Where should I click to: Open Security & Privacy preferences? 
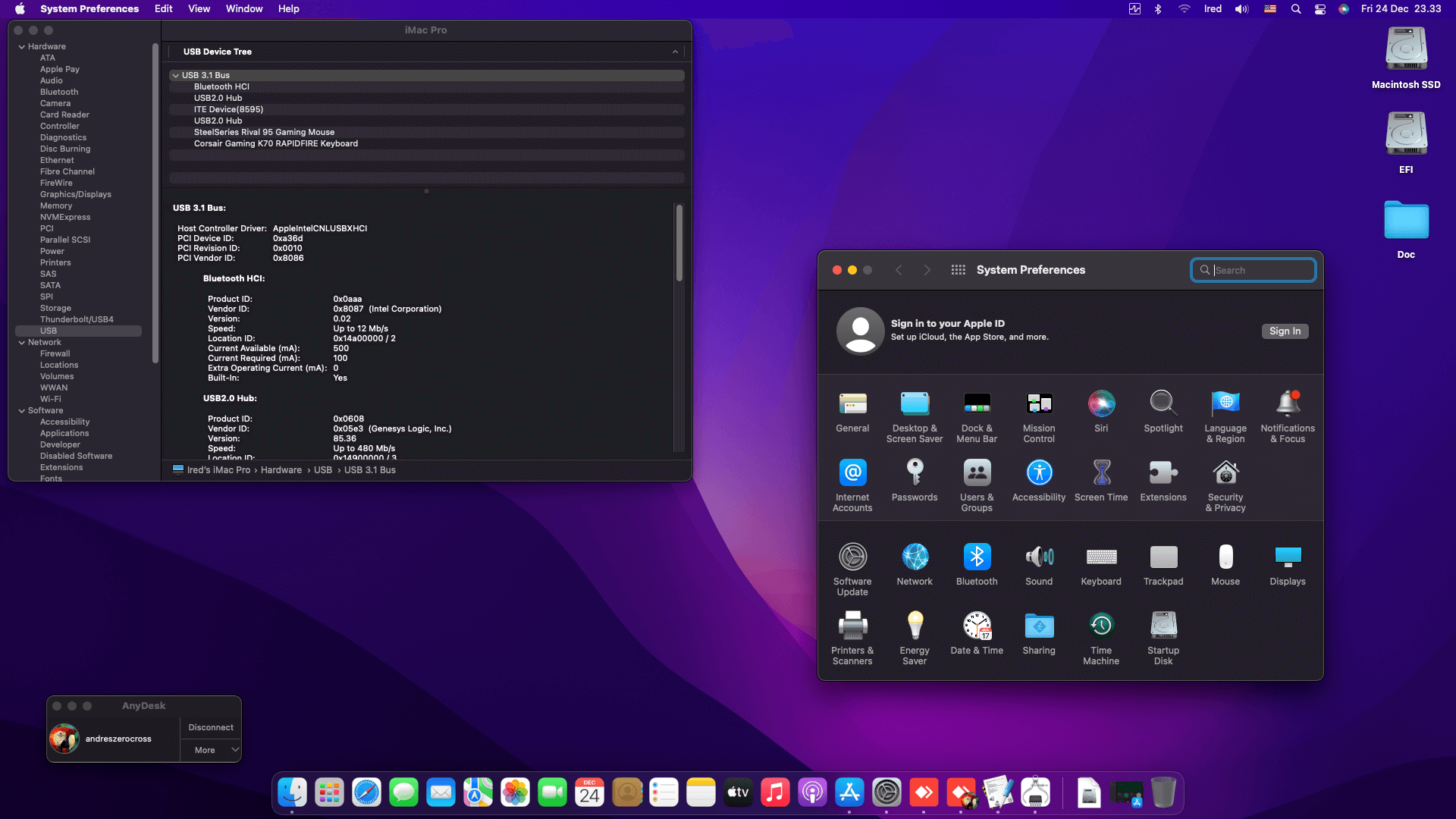[x=1225, y=486]
